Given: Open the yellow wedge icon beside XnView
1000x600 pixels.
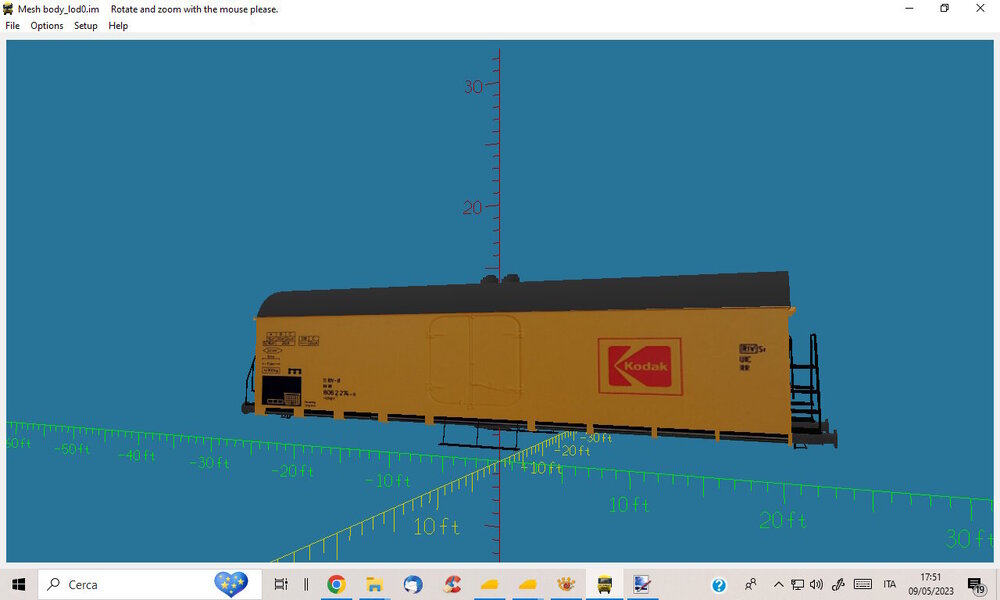Looking at the screenshot, I should coord(527,584).
